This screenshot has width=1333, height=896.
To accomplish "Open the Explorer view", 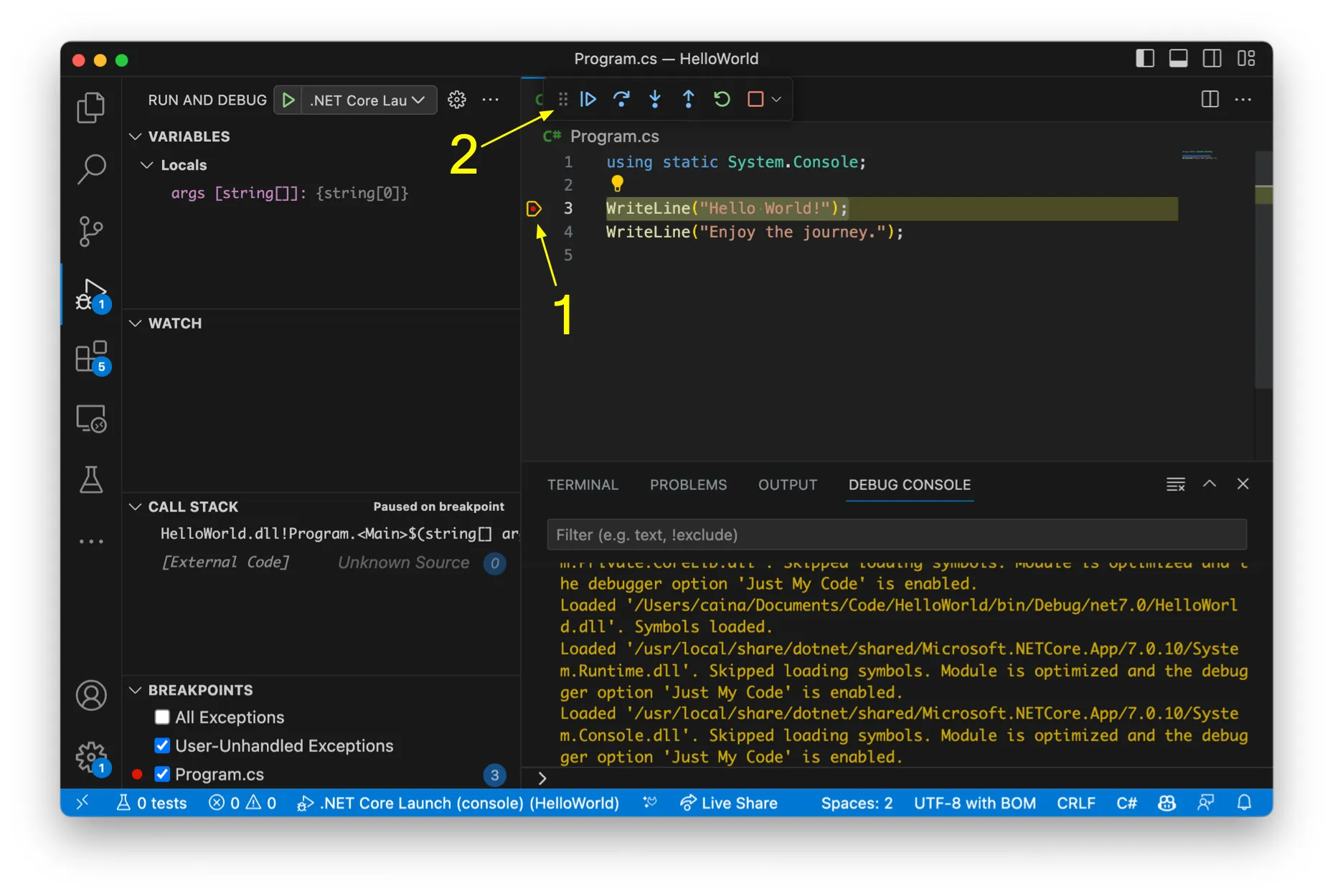I will 91,108.
